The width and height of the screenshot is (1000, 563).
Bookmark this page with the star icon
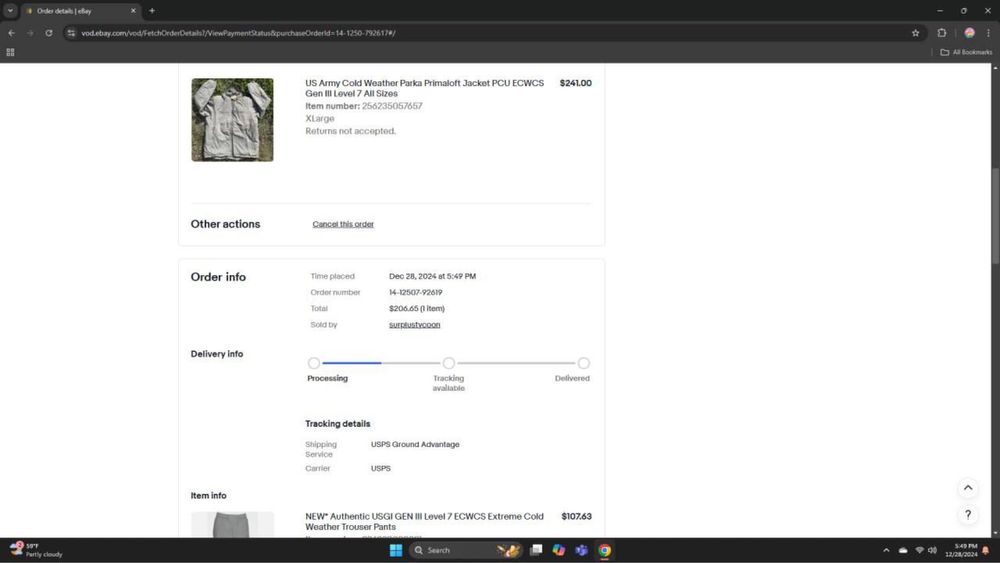pos(915,33)
